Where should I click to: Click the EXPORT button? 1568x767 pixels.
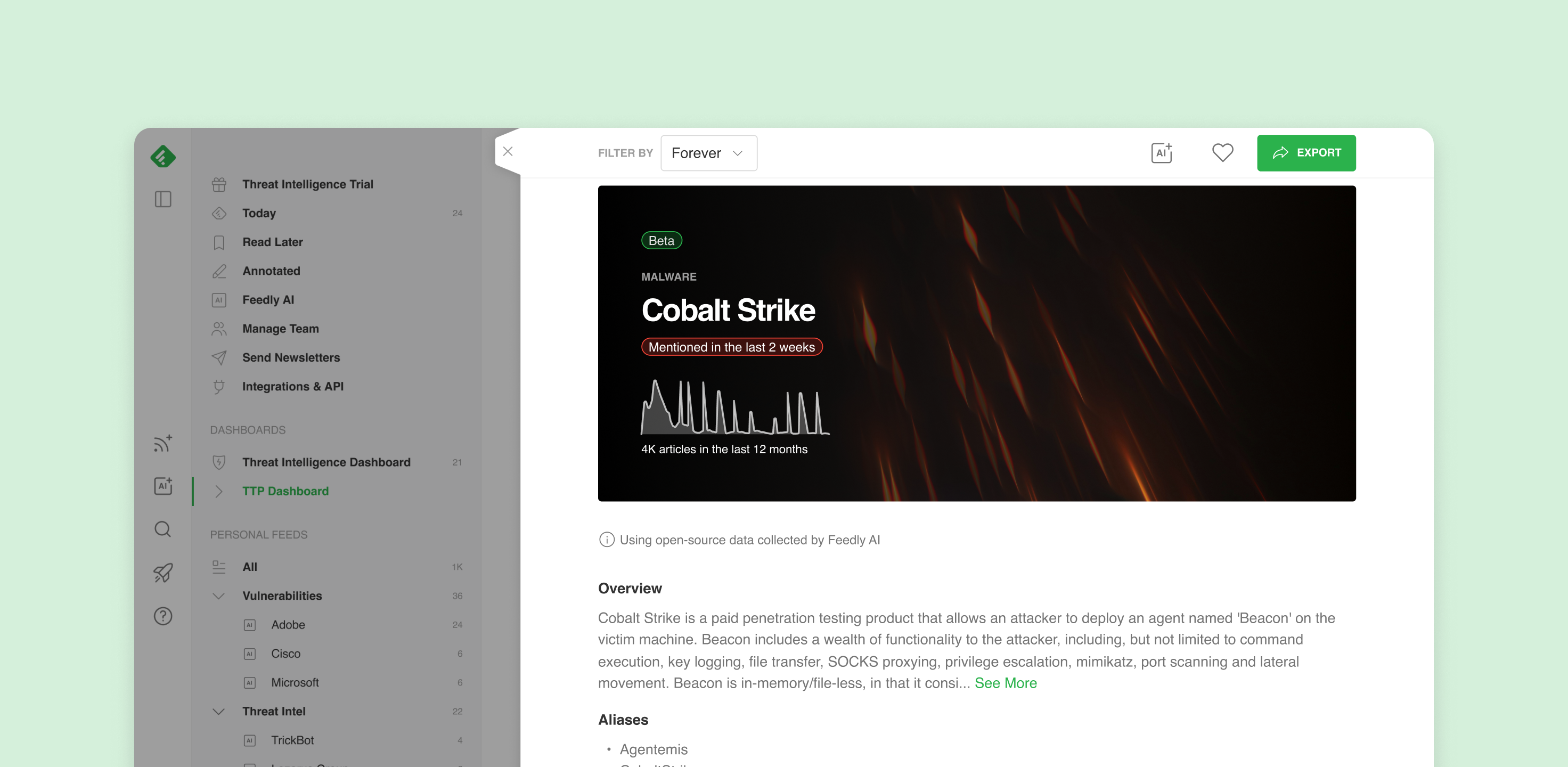[1306, 153]
